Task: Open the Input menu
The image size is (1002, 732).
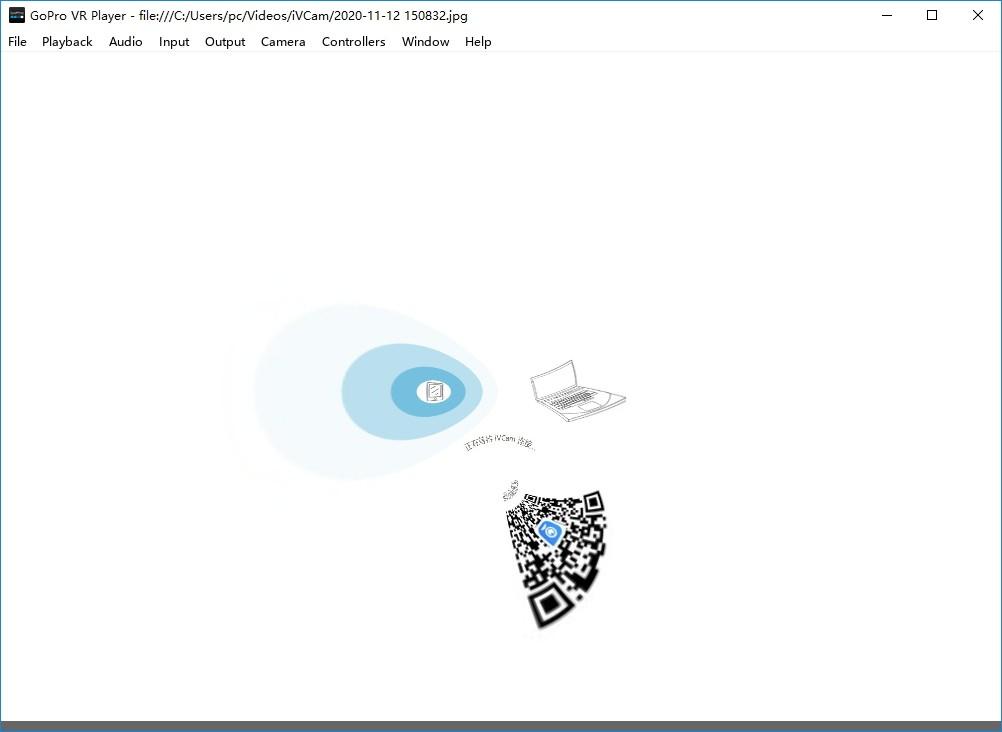Action: [174, 42]
